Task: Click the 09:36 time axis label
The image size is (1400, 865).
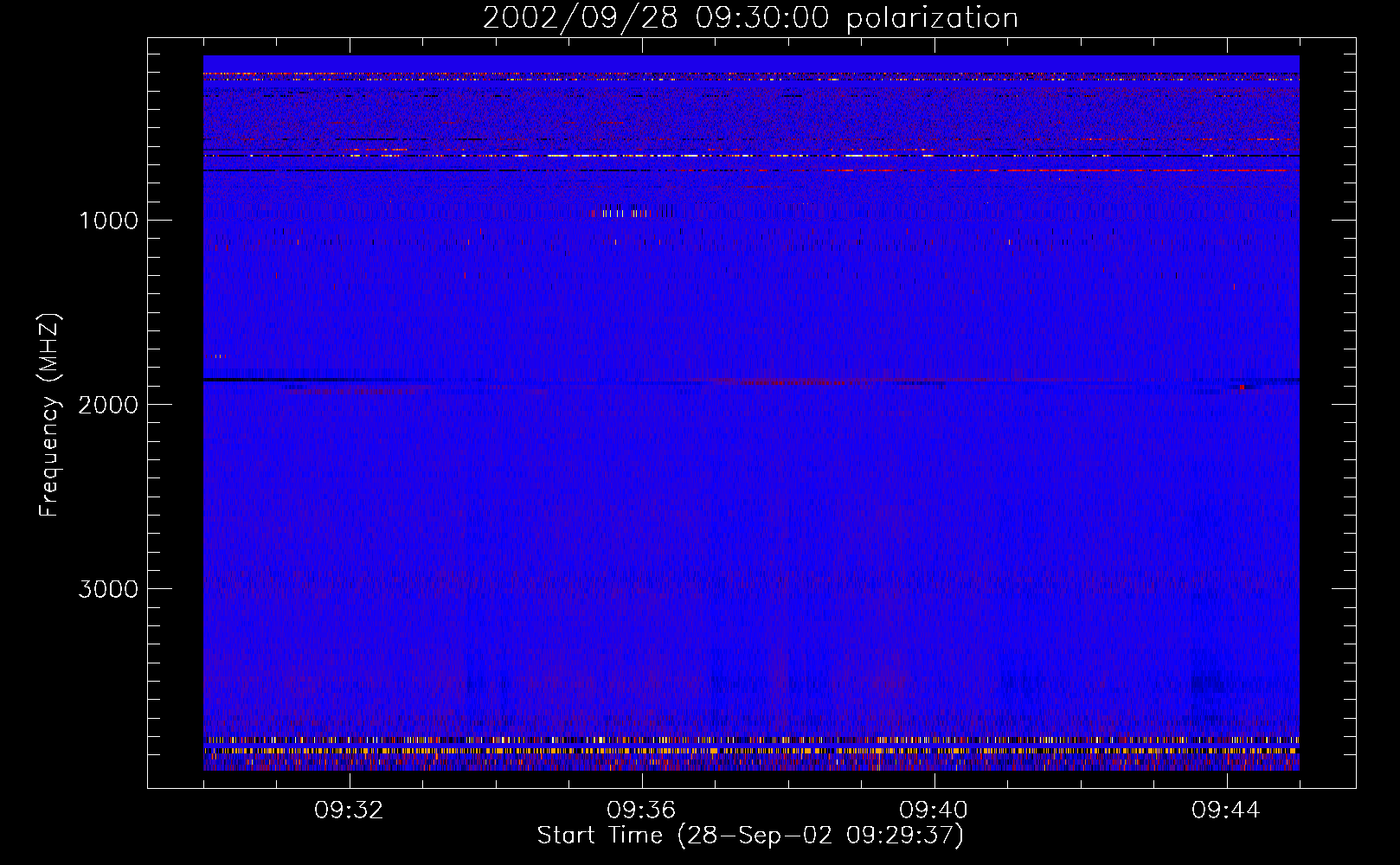Action: click(x=642, y=811)
